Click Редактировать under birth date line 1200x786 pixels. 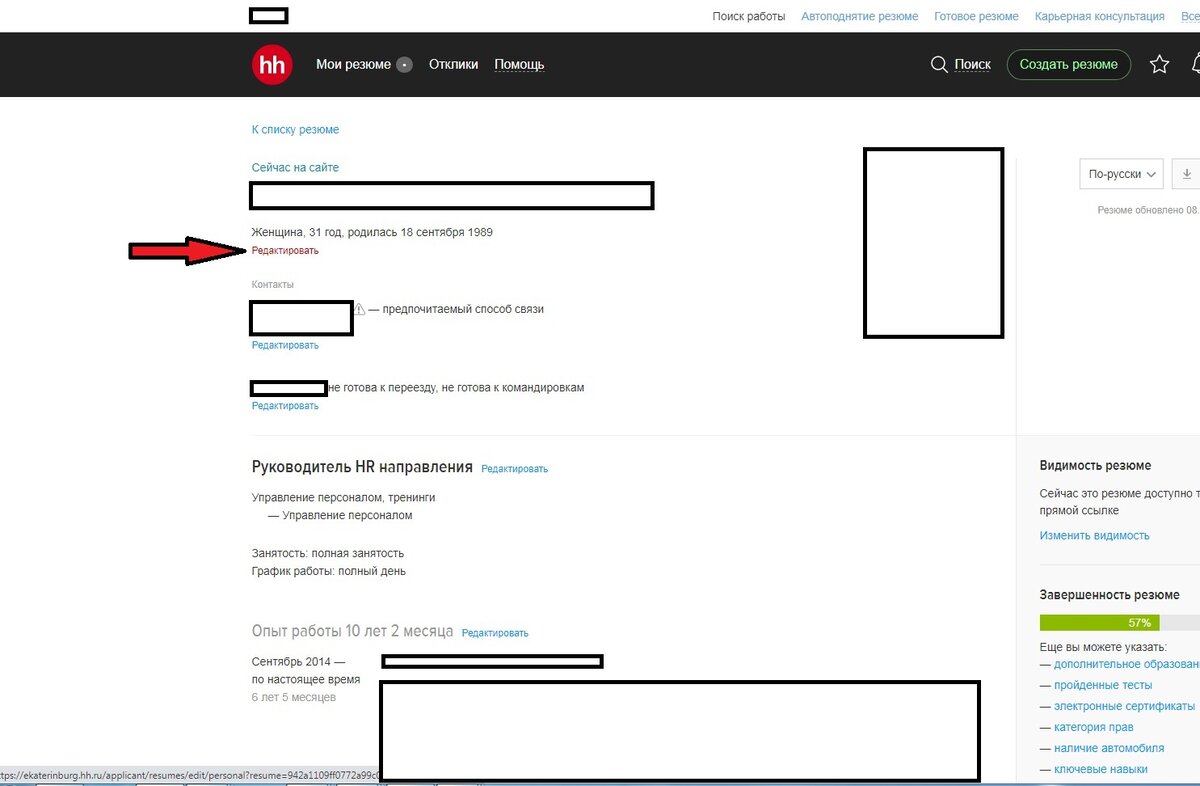click(x=285, y=251)
